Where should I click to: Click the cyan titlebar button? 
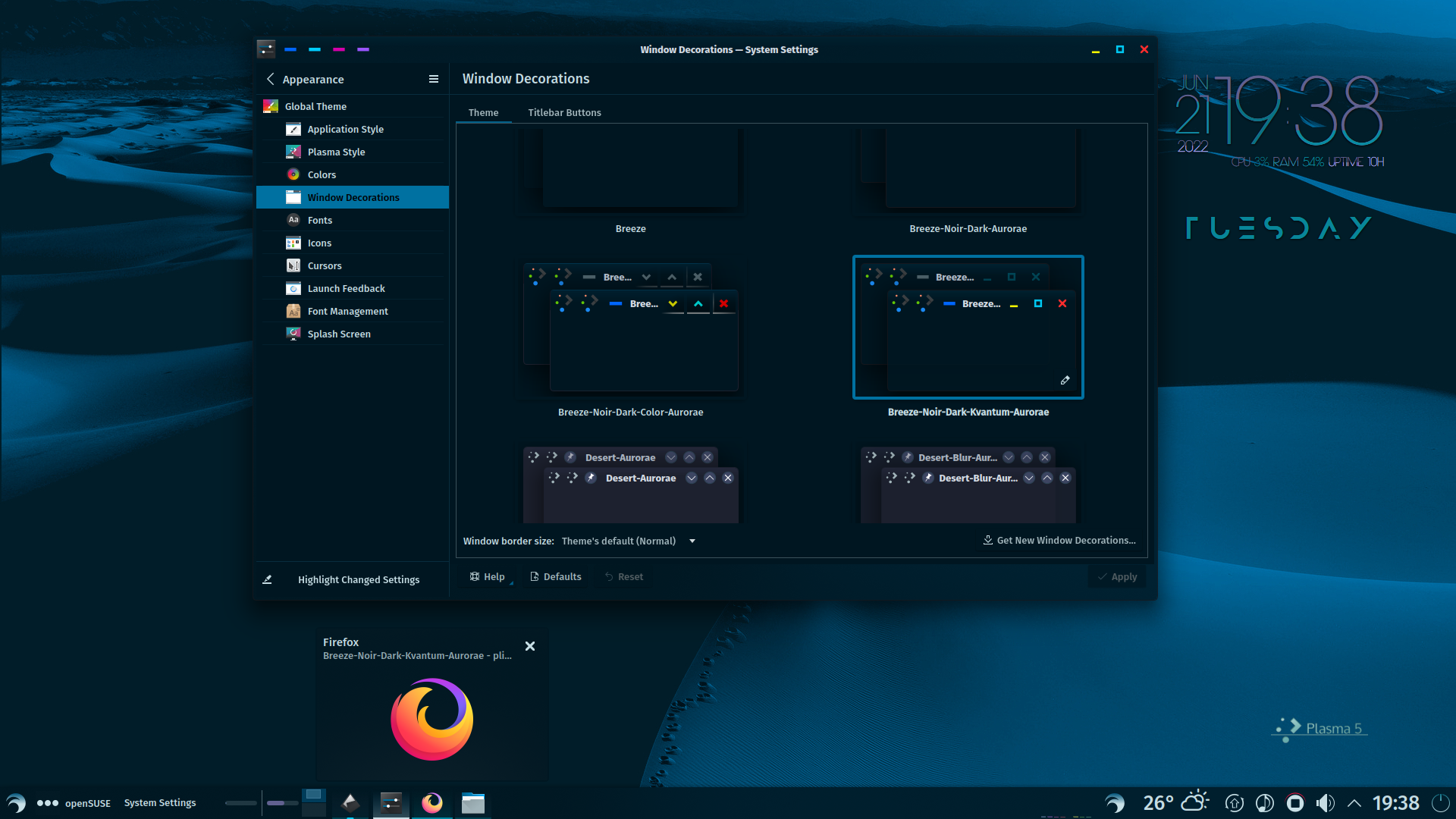point(315,49)
